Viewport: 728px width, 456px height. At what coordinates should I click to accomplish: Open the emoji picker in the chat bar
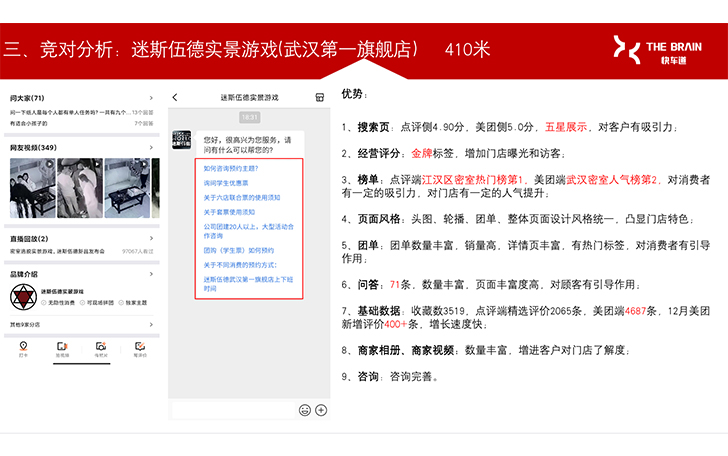point(305,410)
